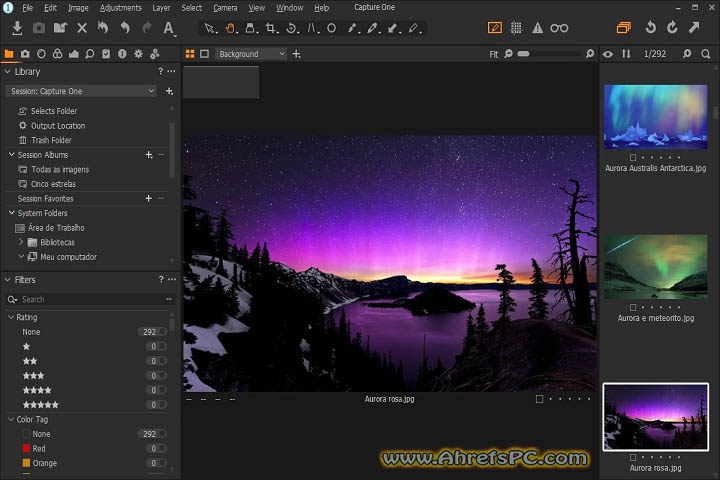Select the Spot removal circle tool

coord(331,28)
